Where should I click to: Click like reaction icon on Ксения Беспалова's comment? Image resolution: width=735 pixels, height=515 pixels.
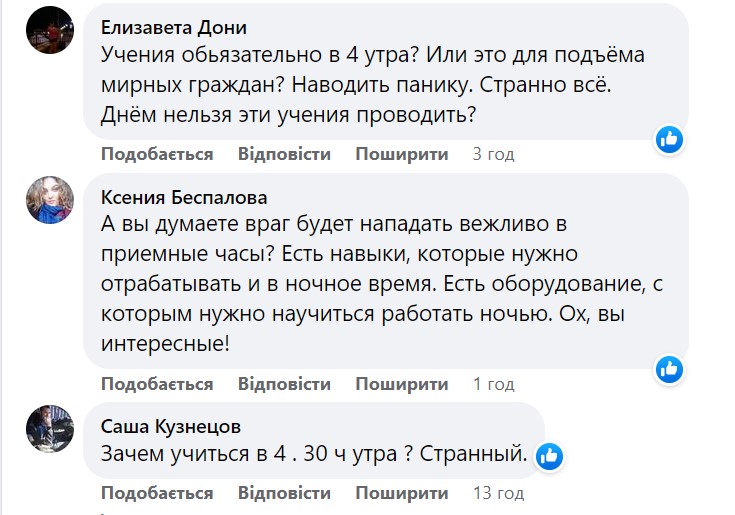(669, 369)
